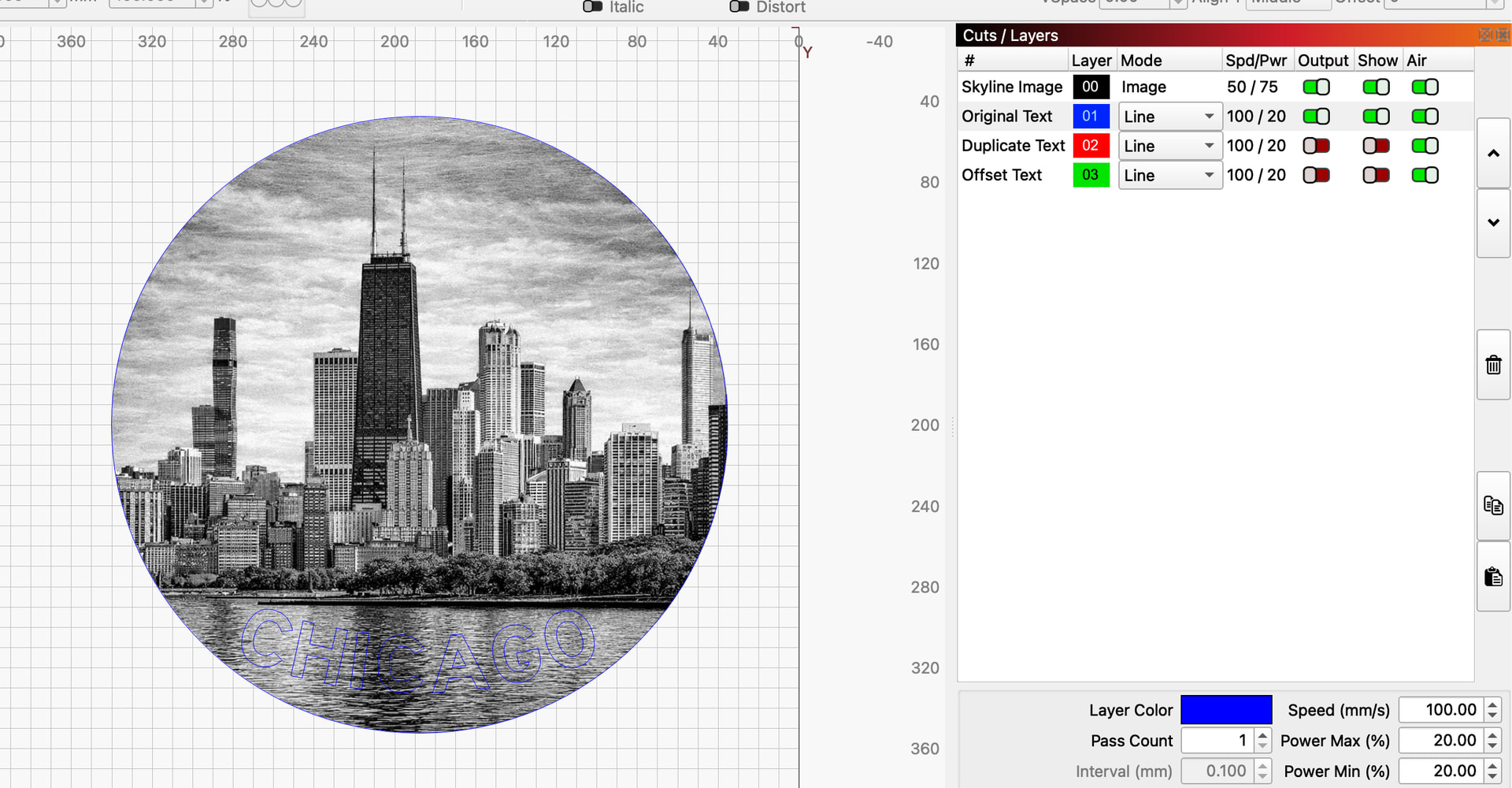Open the blue Layer Color swatch
Viewport: 1512px width, 788px height.
tap(1225, 710)
